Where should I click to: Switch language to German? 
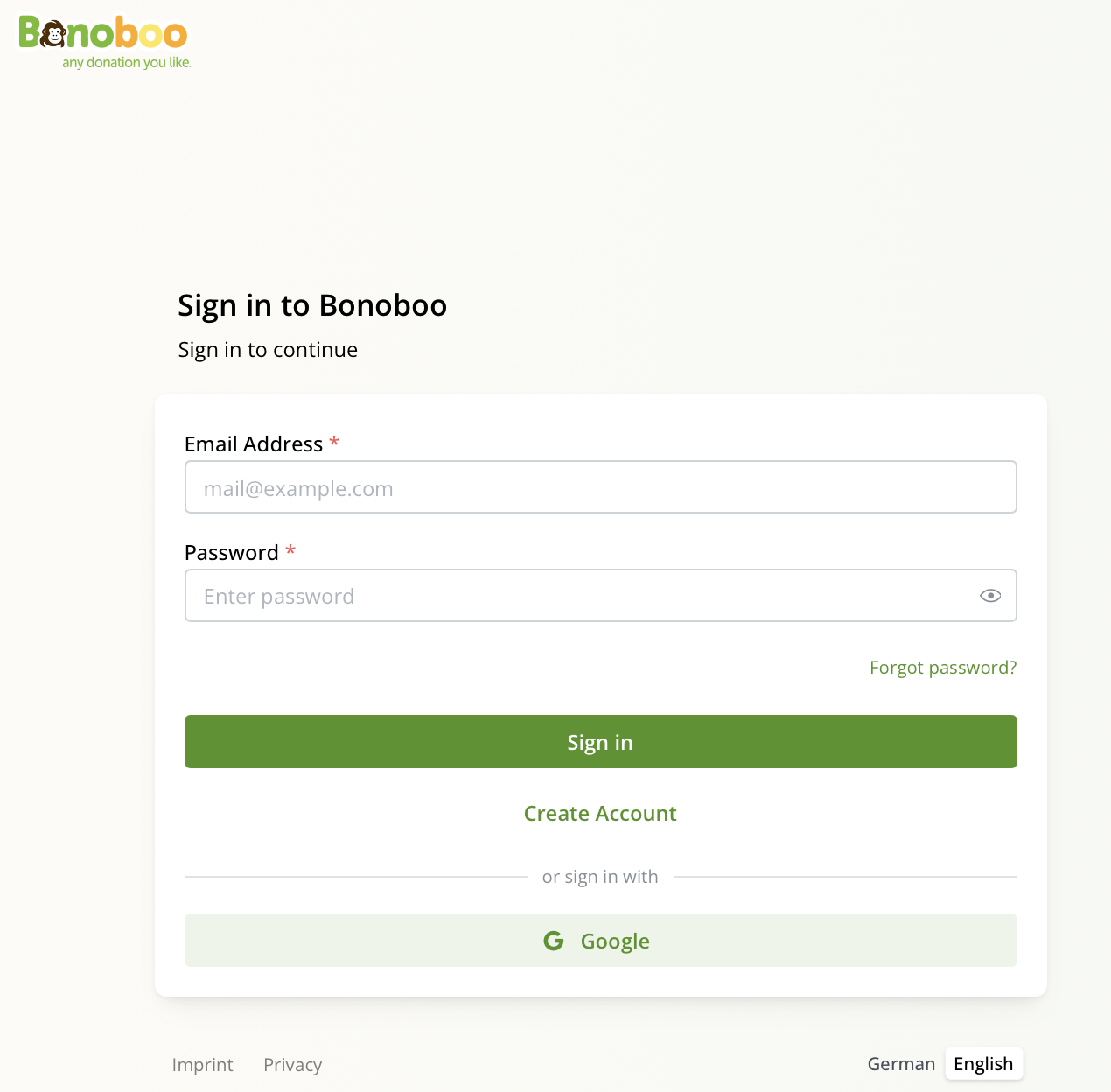(x=901, y=1064)
